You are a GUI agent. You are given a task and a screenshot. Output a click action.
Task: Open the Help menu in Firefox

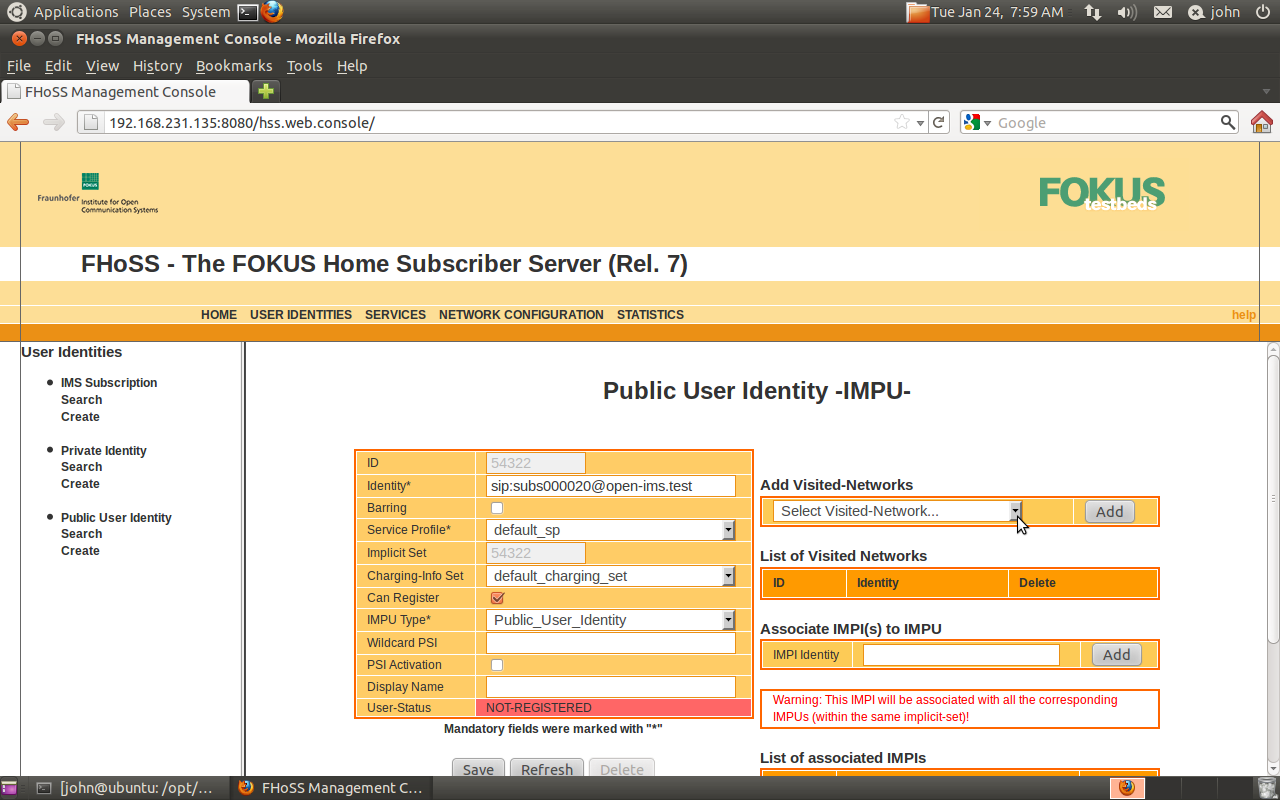click(352, 66)
